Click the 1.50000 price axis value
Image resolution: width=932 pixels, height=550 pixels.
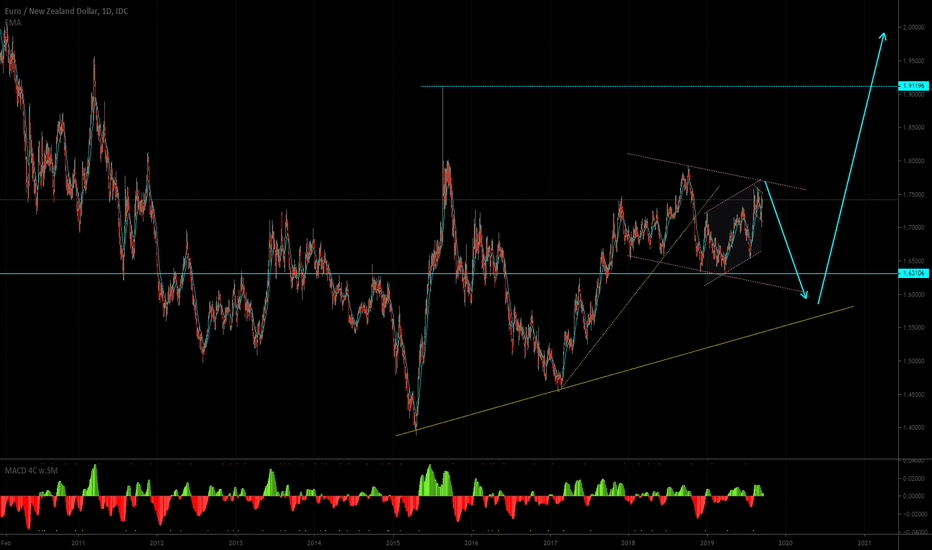click(914, 361)
